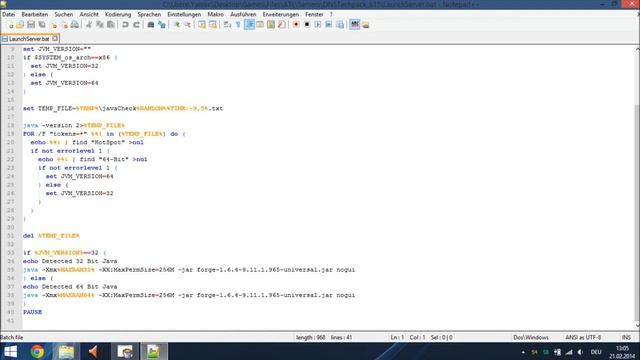Open Find with the binoculars icon

[151, 25]
